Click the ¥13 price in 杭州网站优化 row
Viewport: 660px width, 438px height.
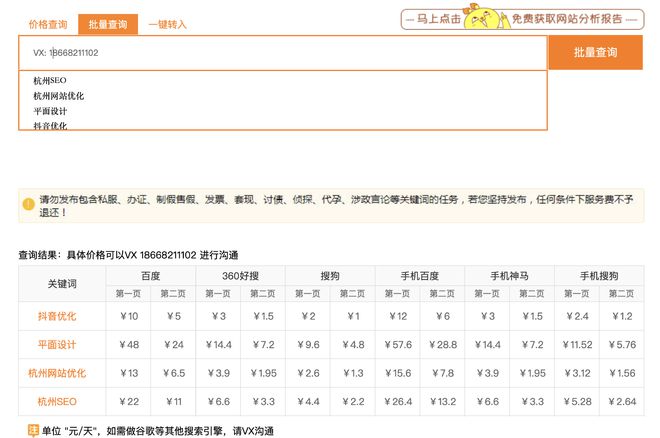pyautogui.click(x=129, y=373)
